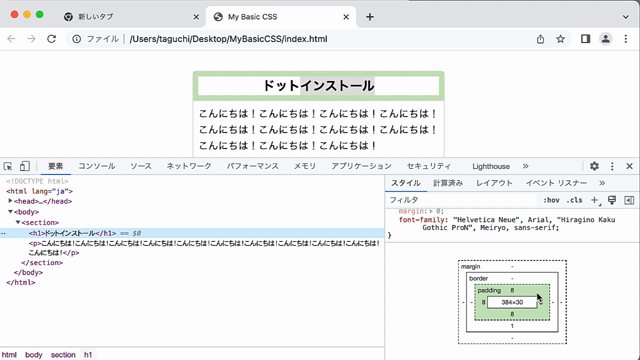Switch to the ソース tab
The image size is (640, 360).
click(141, 166)
